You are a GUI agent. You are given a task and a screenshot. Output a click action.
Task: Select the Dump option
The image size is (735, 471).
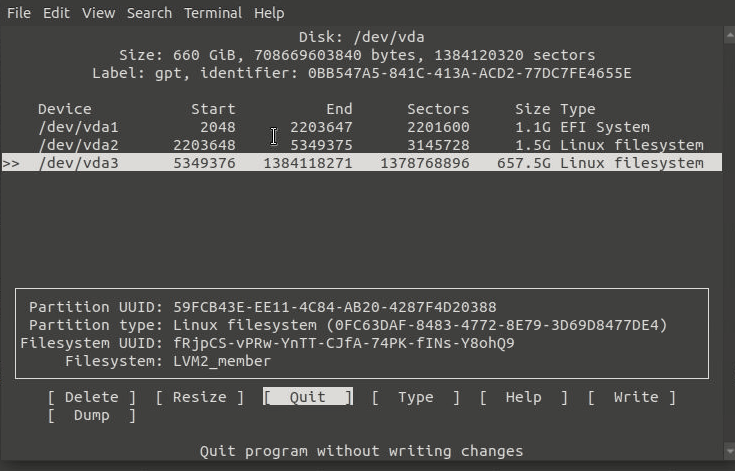[x=91, y=415]
